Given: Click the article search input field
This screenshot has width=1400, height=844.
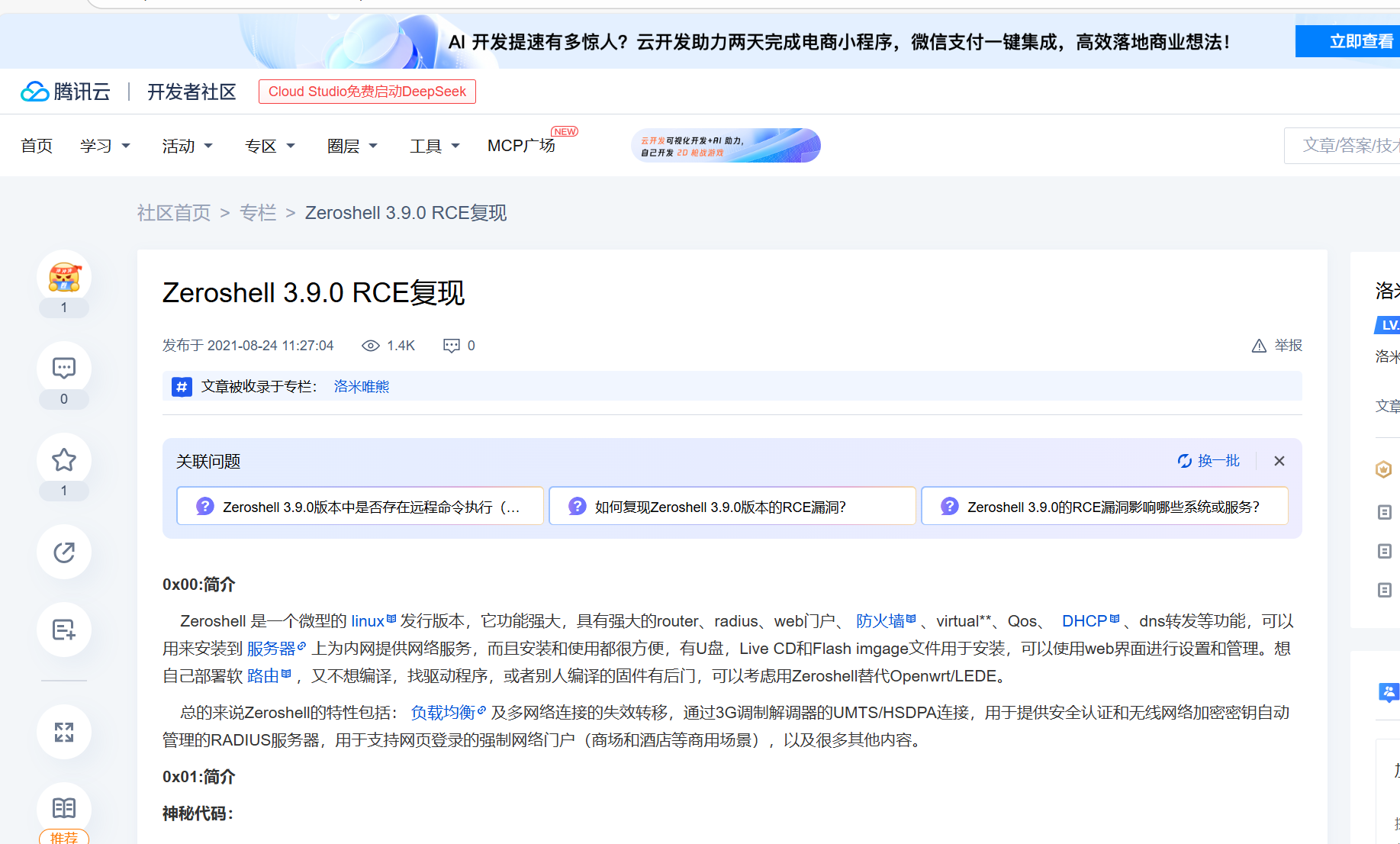Looking at the screenshot, I should pyautogui.click(x=1344, y=146).
